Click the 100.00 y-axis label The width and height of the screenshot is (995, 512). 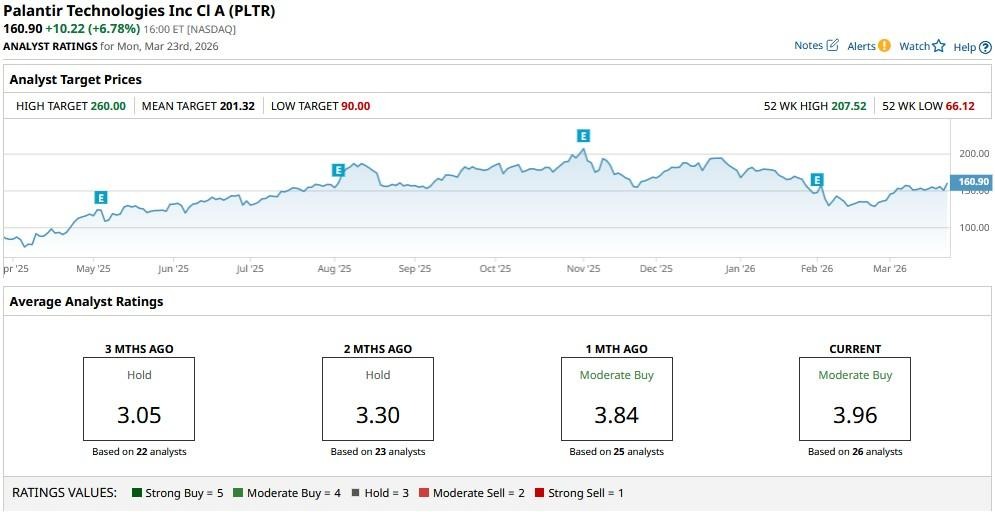click(974, 227)
